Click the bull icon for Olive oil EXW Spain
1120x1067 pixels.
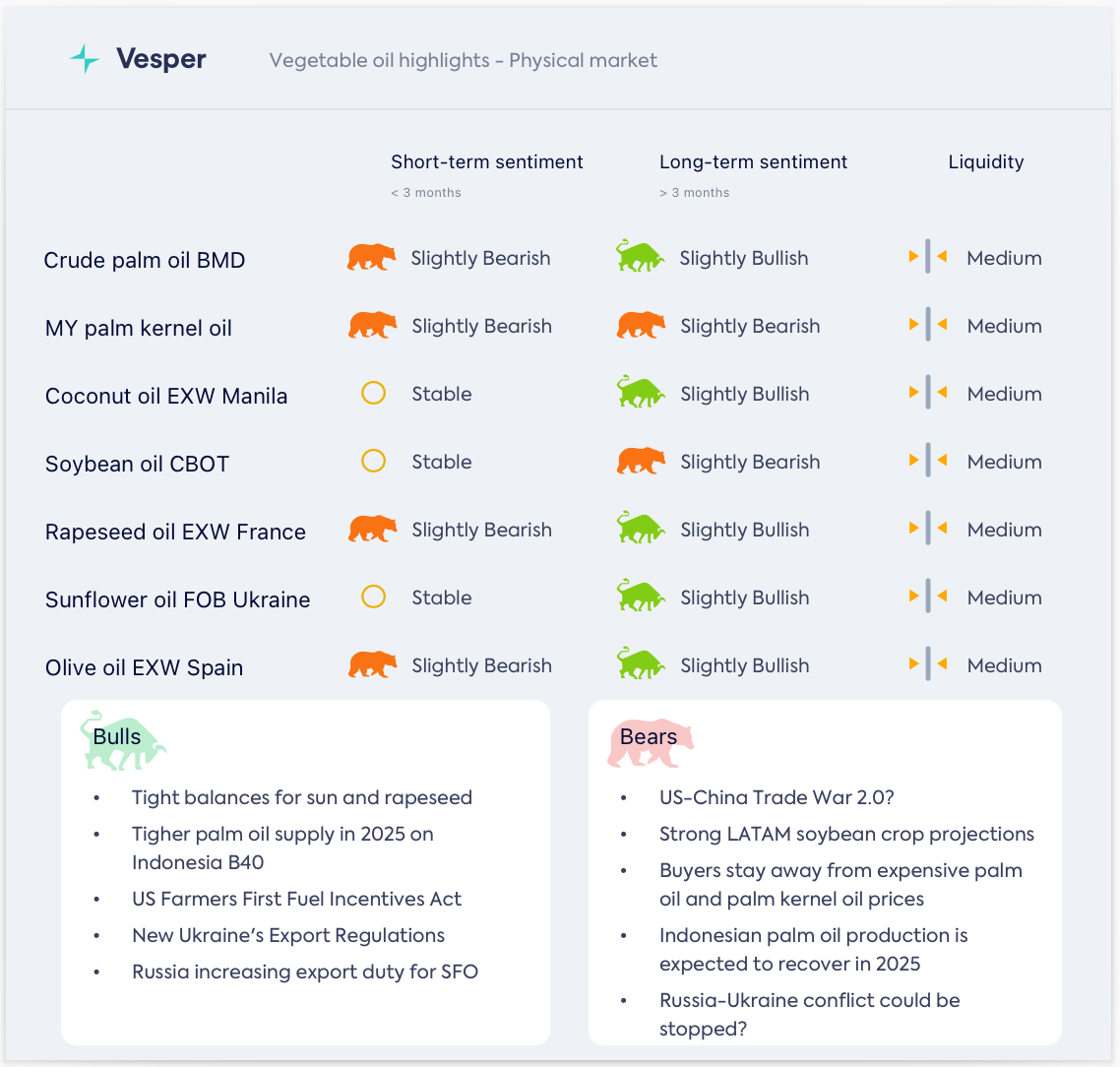[x=641, y=664]
